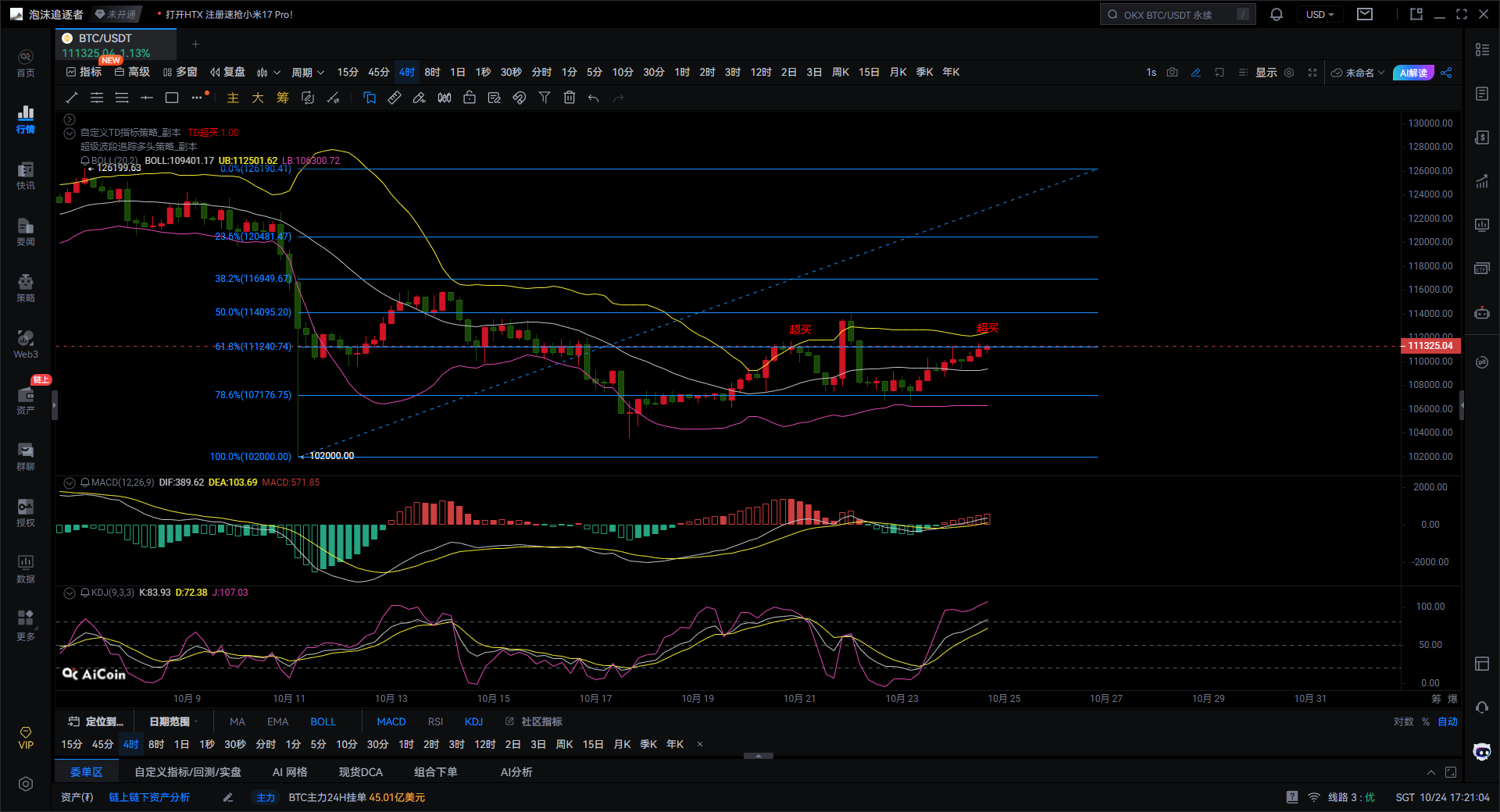Screen dimensions: 1500x812
Task: Click the share icon beside AI解读
Action: click(1446, 73)
